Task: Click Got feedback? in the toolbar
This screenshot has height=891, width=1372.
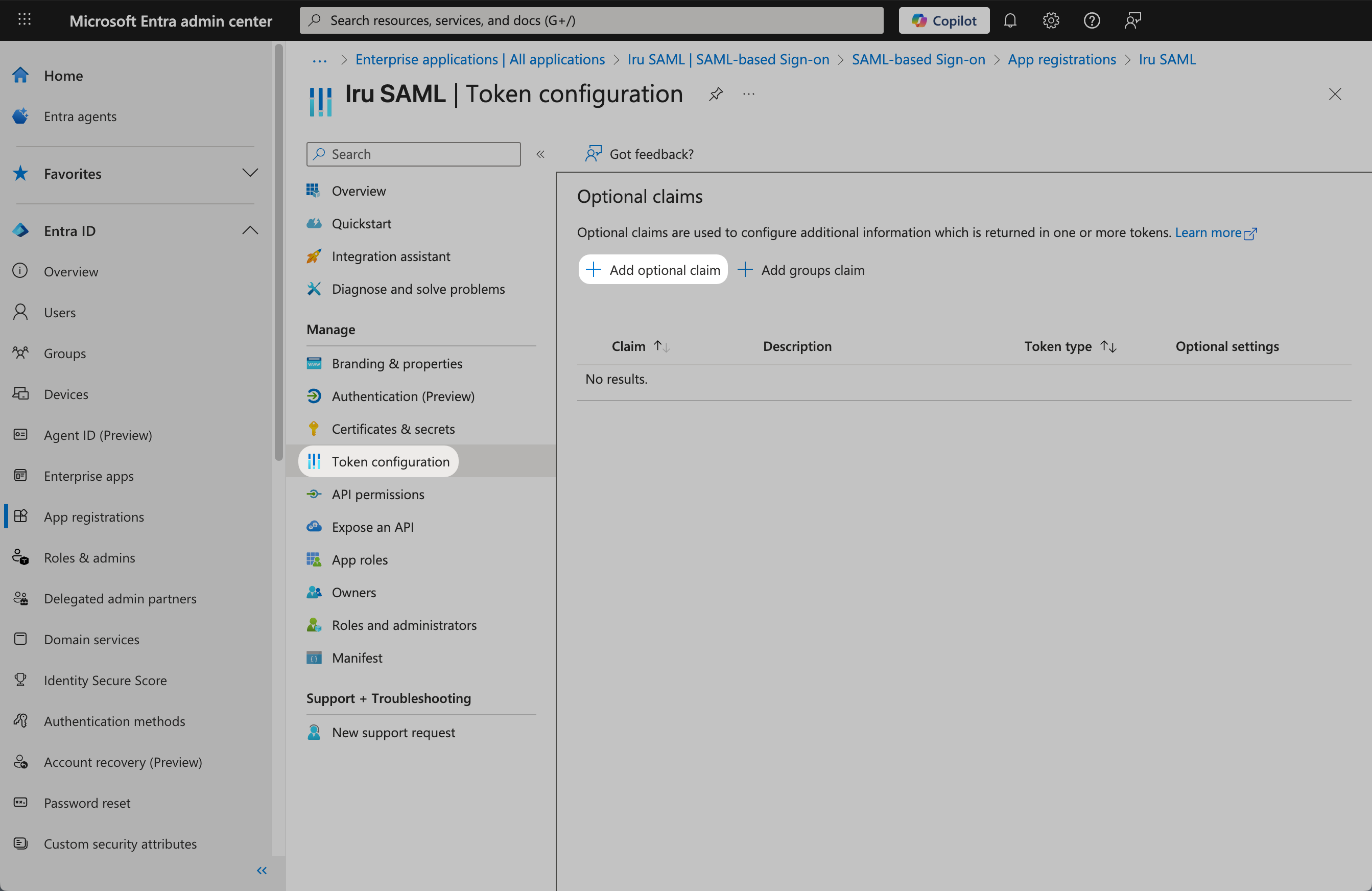Action: coord(640,155)
